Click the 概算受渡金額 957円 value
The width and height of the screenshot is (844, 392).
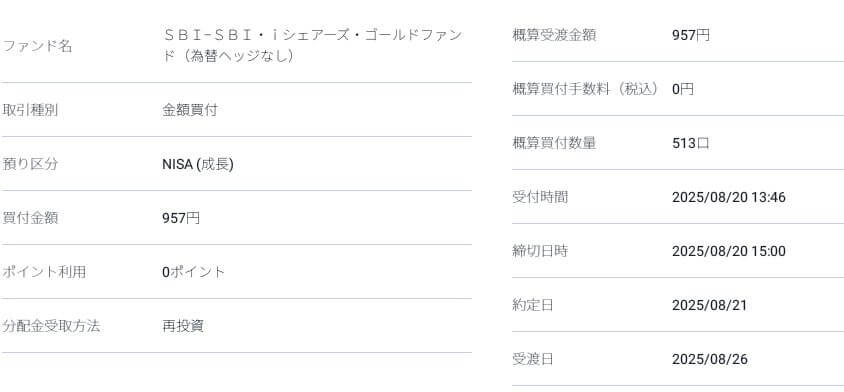(691, 36)
